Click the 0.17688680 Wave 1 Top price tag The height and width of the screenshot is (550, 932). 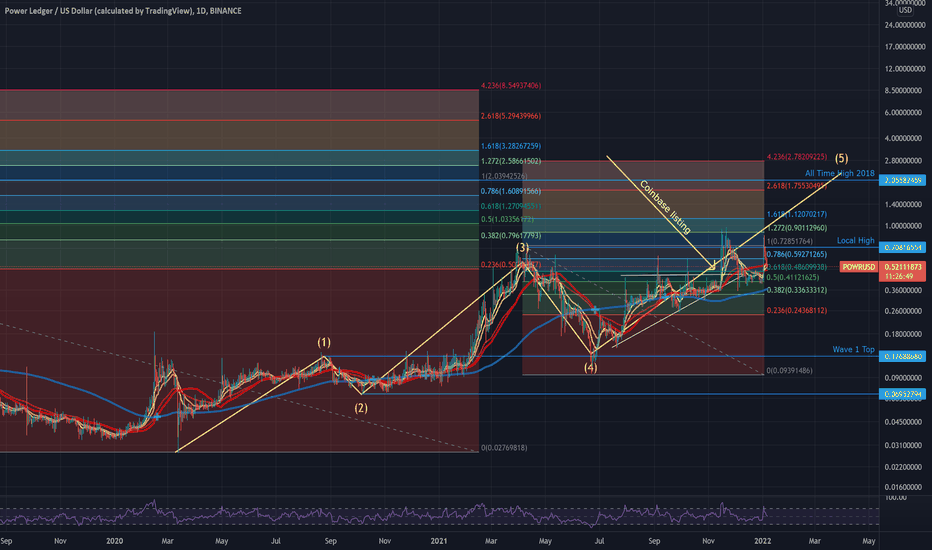click(902, 356)
